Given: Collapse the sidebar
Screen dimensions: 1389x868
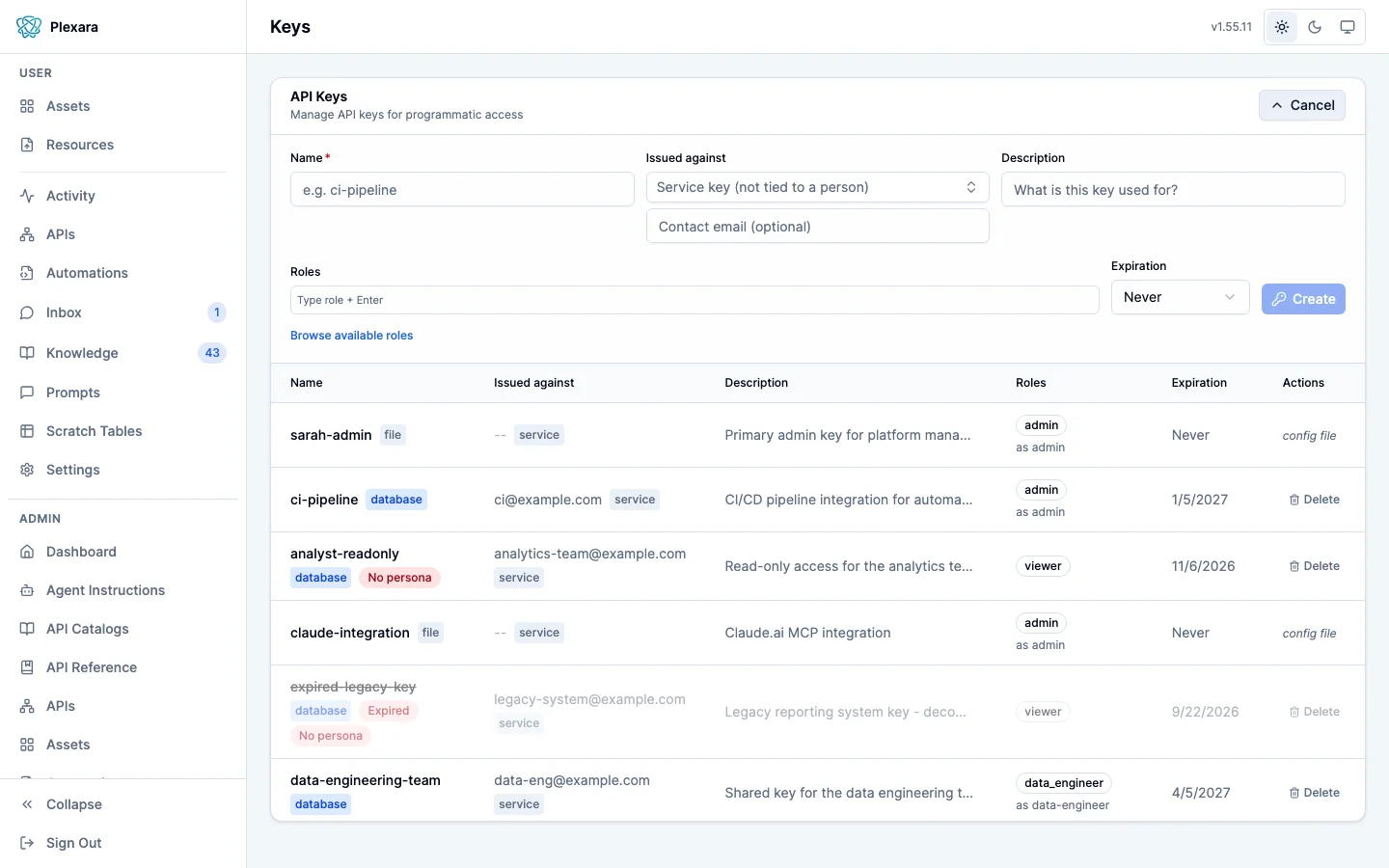Looking at the screenshot, I should 123,804.
